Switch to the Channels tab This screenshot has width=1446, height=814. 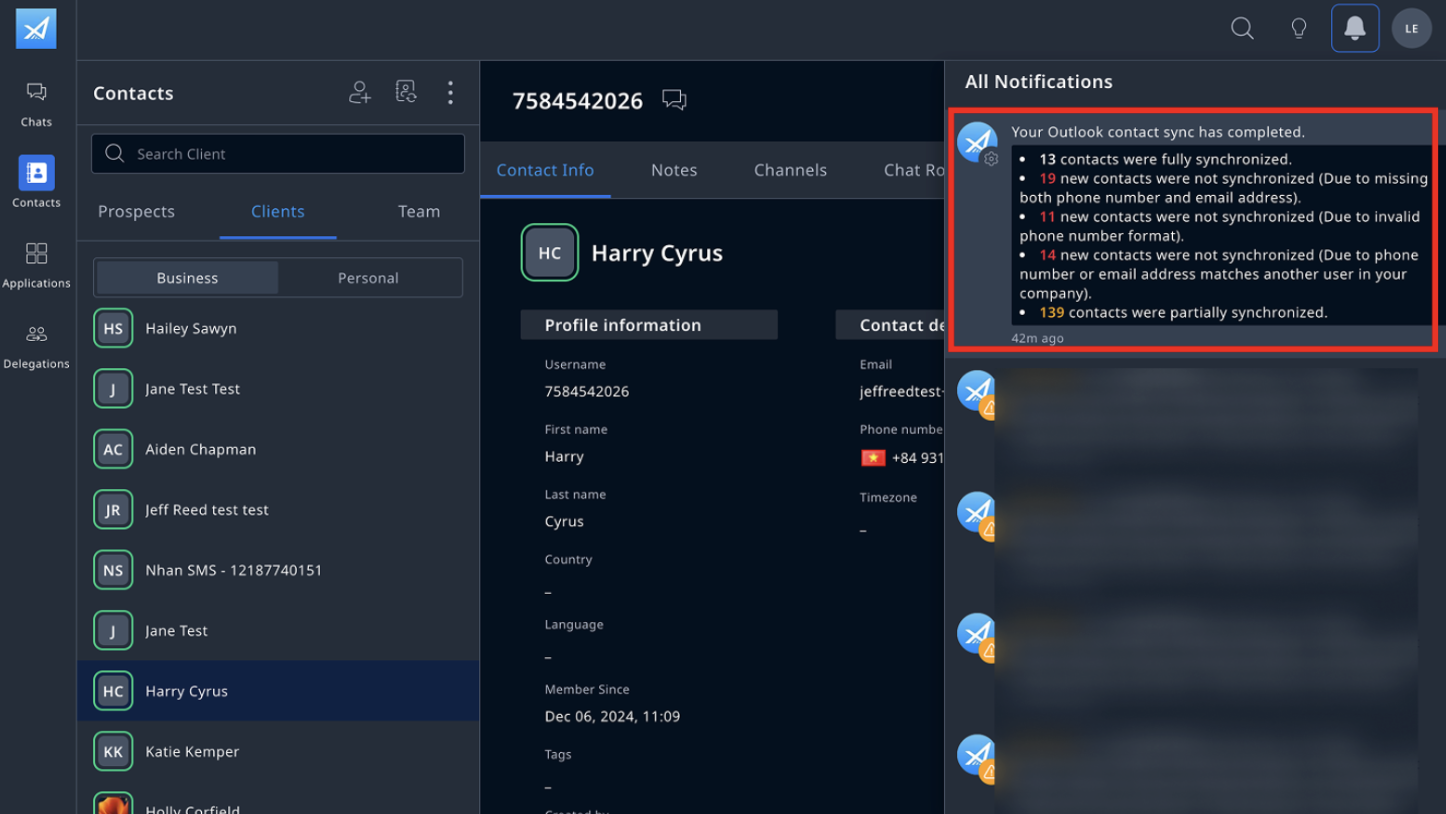point(790,170)
